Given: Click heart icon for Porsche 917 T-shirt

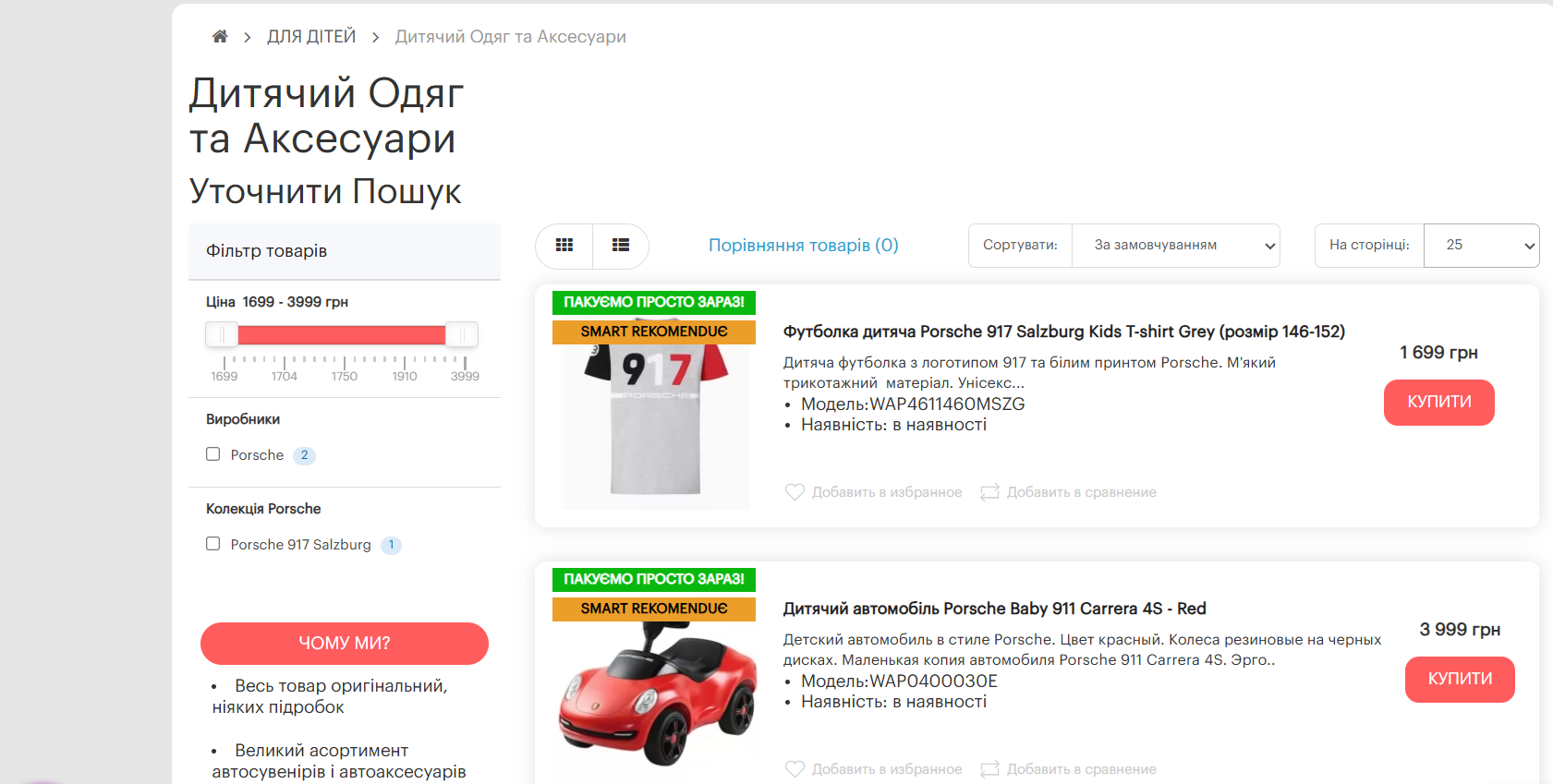Looking at the screenshot, I should click(795, 492).
